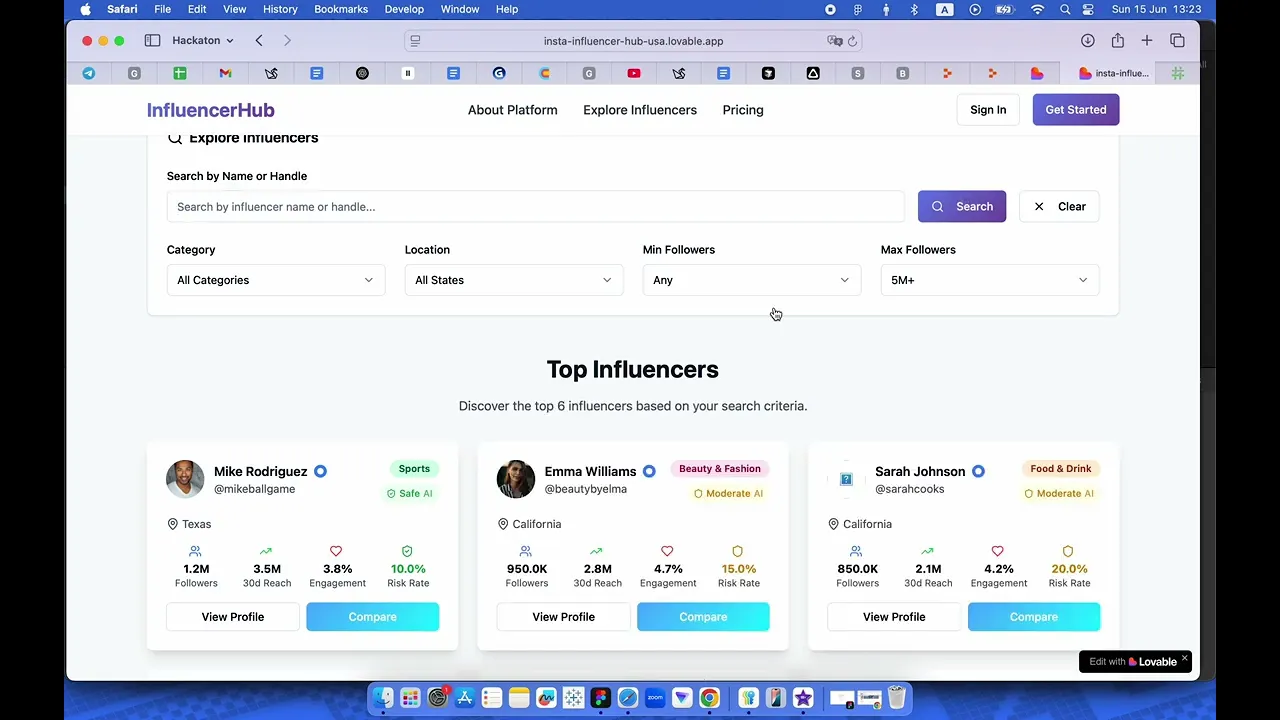The height and width of the screenshot is (720, 1280).
Task: Click the purple Search button
Action: coord(962,207)
